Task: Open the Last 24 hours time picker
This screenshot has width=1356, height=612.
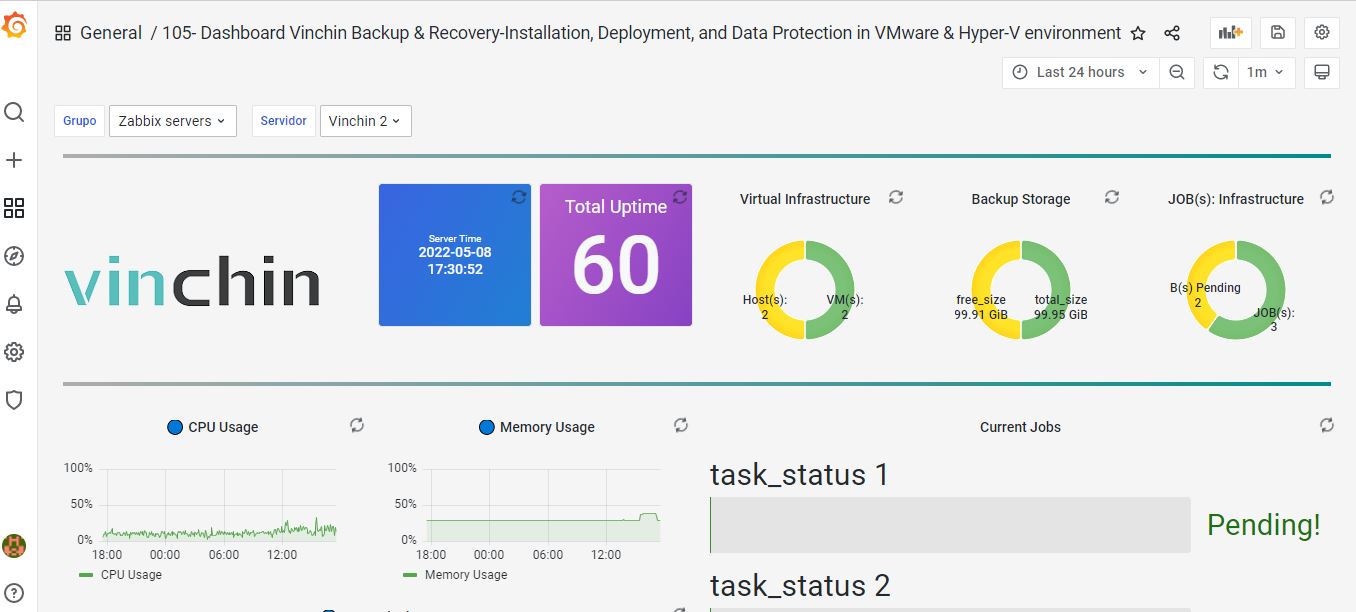Action: 1080,72
